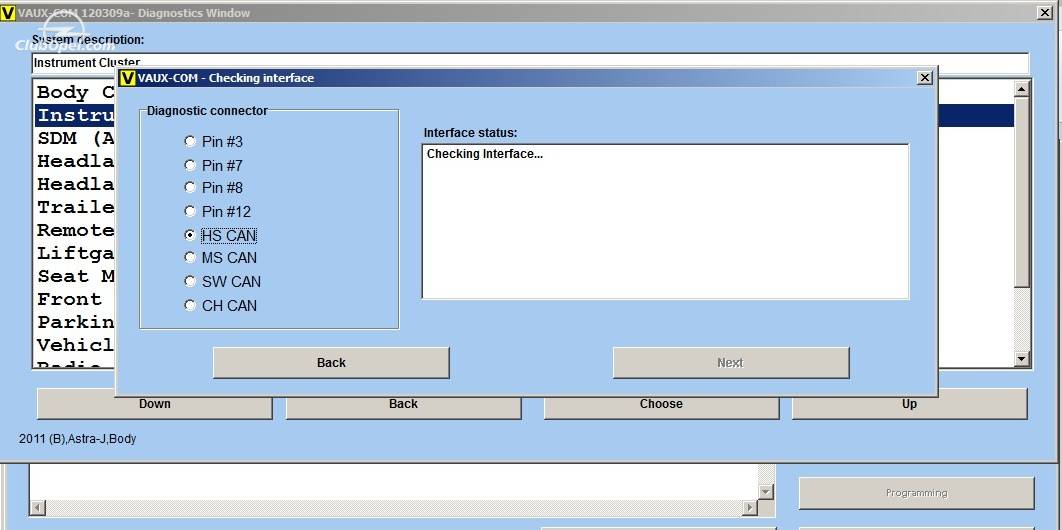Click the system list scroll up arrow

click(1022, 88)
